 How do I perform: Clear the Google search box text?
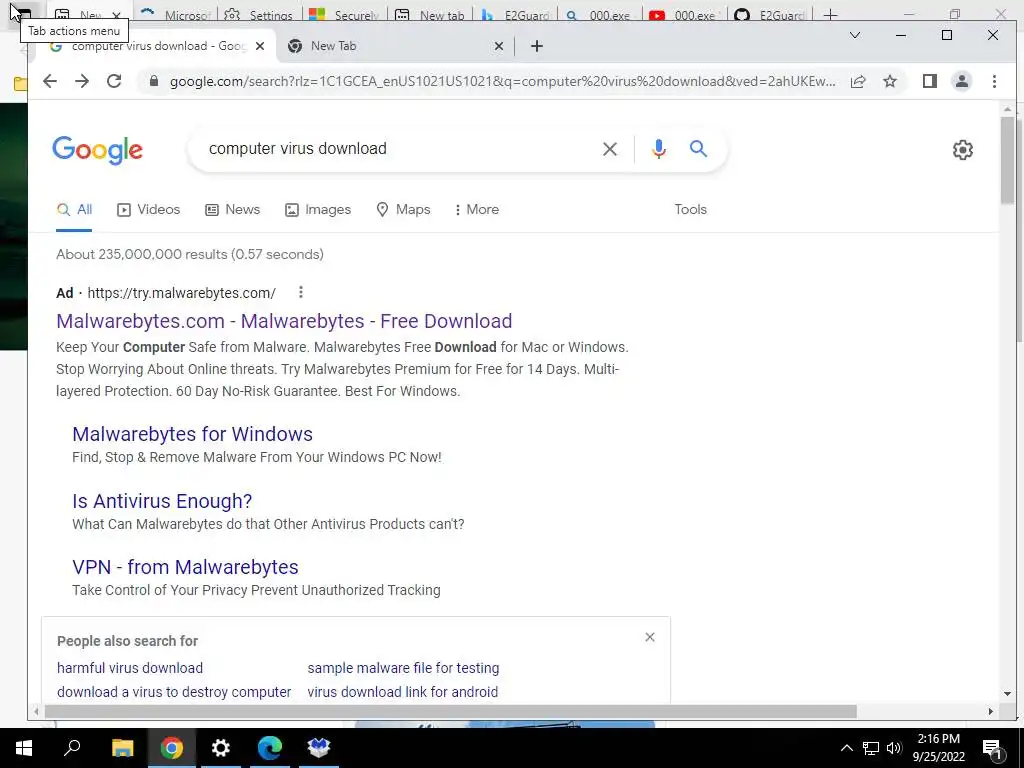click(610, 149)
